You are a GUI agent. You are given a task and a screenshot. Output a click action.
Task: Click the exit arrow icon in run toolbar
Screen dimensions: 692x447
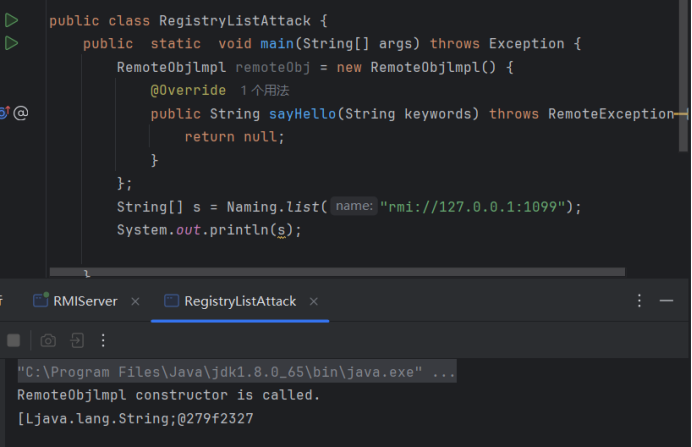point(76,341)
